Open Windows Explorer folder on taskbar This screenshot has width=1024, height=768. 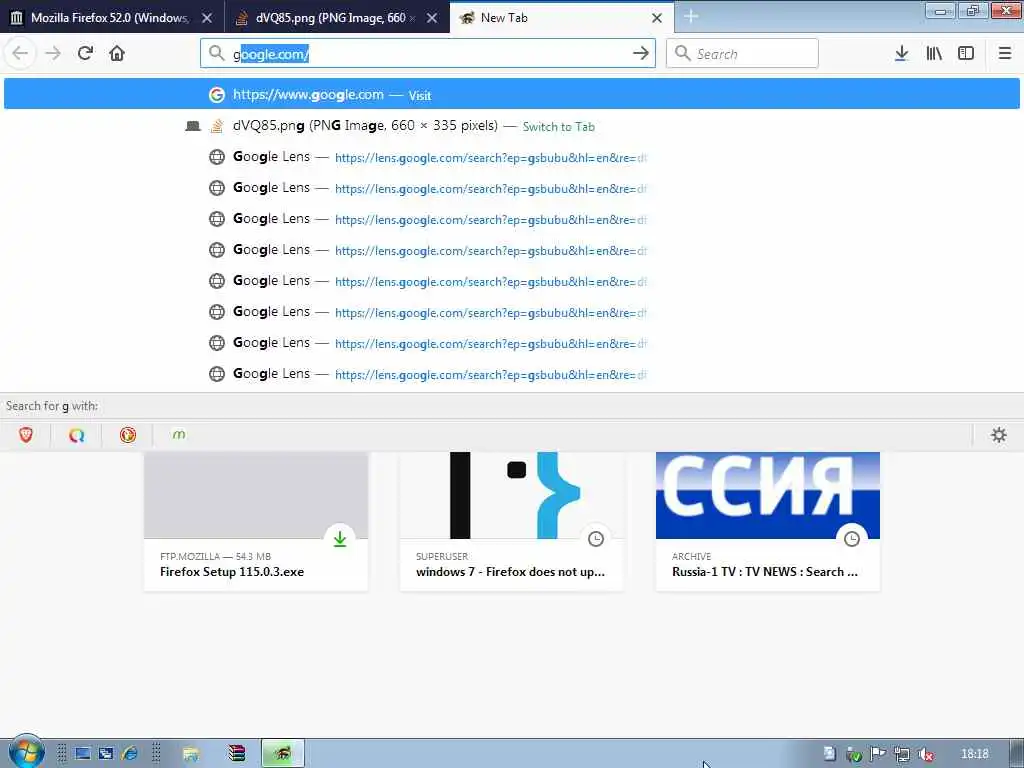coord(191,754)
